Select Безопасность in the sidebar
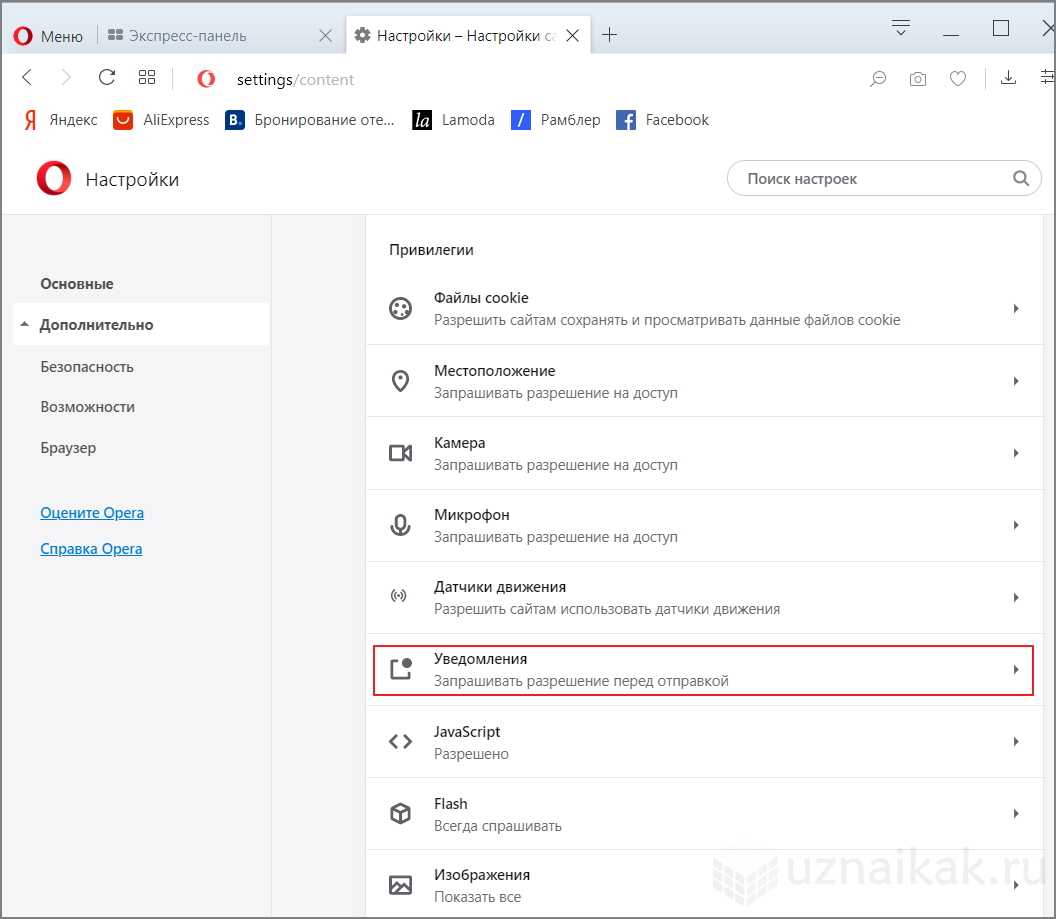The image size is (1056, 919). point(87,367)
